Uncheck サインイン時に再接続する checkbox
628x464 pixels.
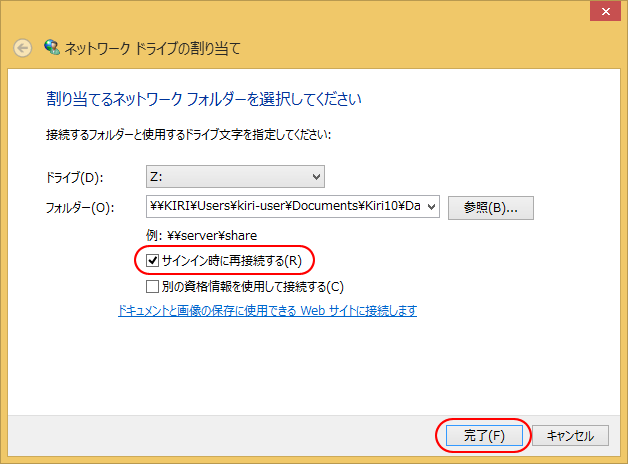[x=152, y=261]
